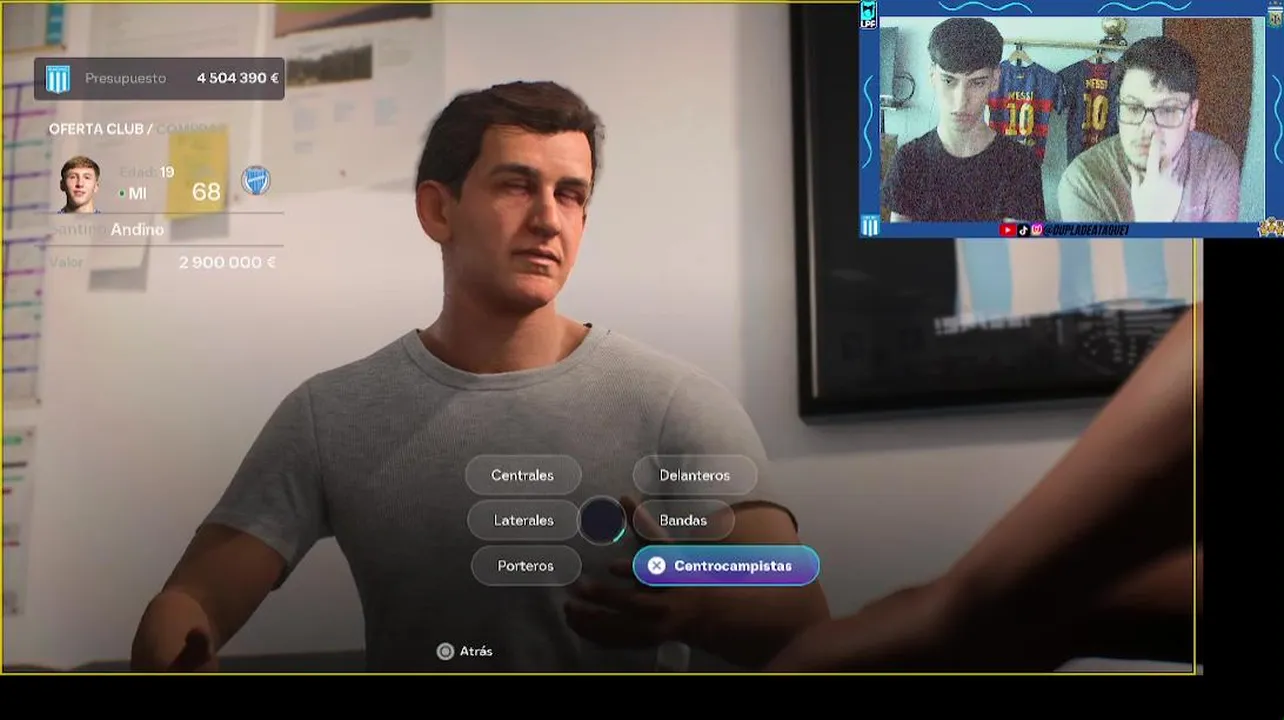This screenshot has height=720, width=1284.
Task: Click the Instagram icon in the overlay
Action: click(x=1037, y=230)
